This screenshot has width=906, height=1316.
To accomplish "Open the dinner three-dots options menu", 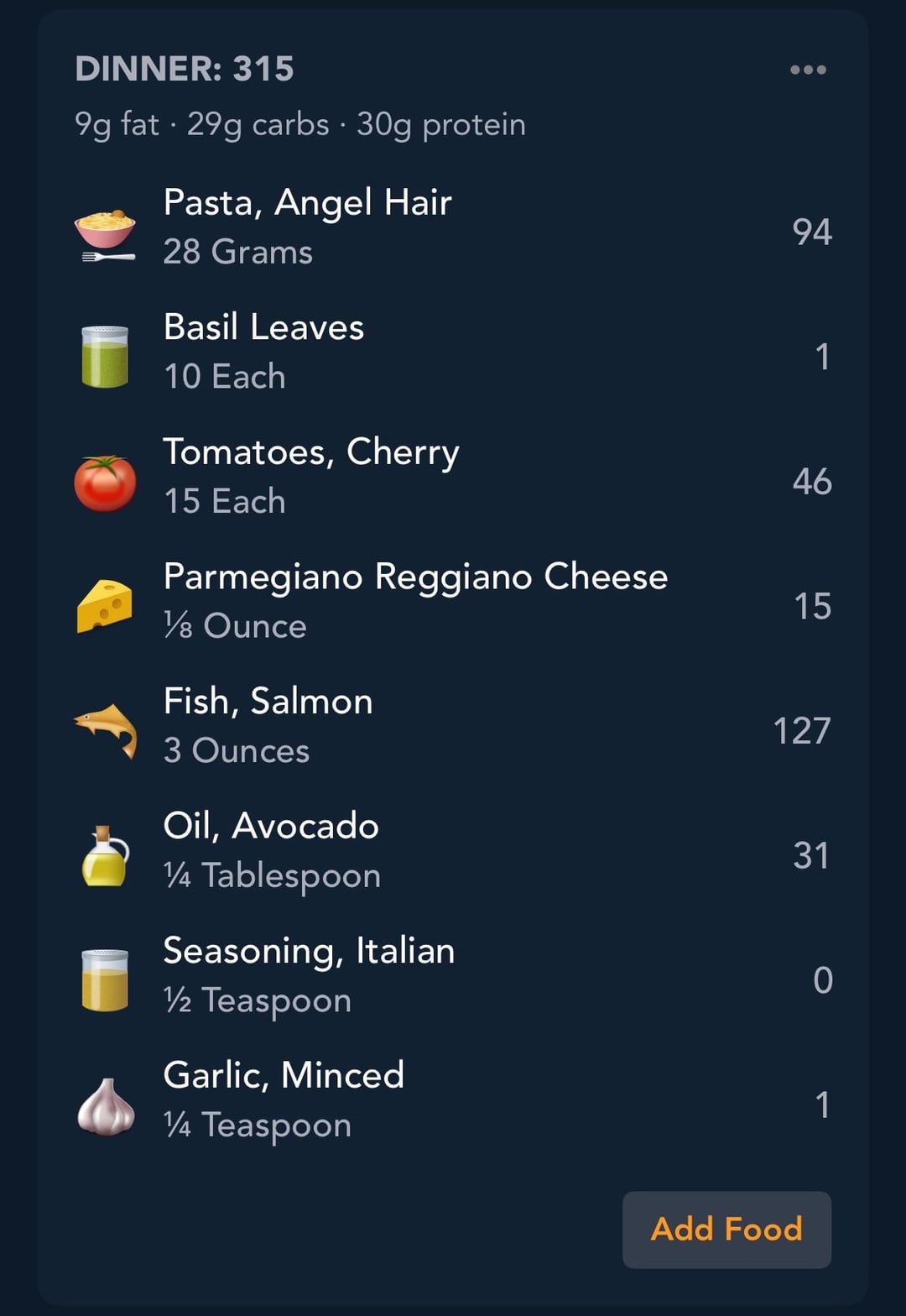I will pyautogui.click(x=808, y=70).
